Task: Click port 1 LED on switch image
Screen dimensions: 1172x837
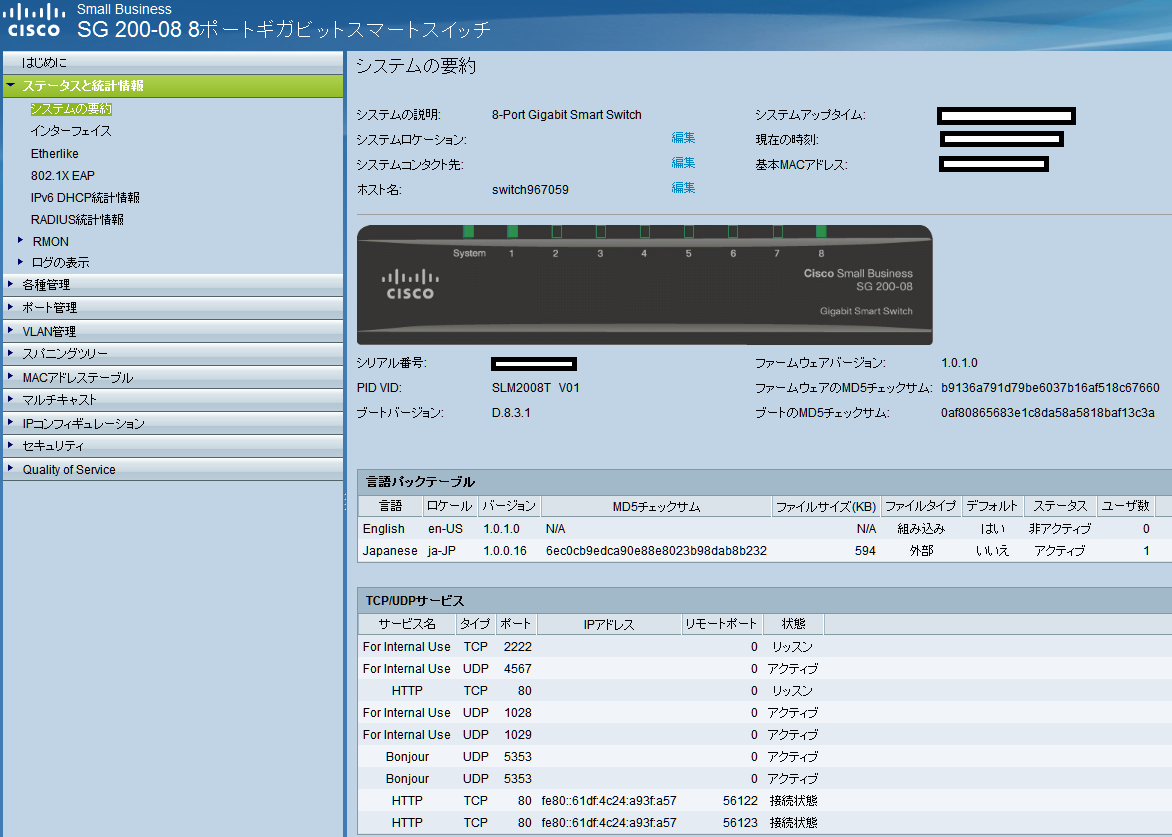Action: tap(512, 232)
